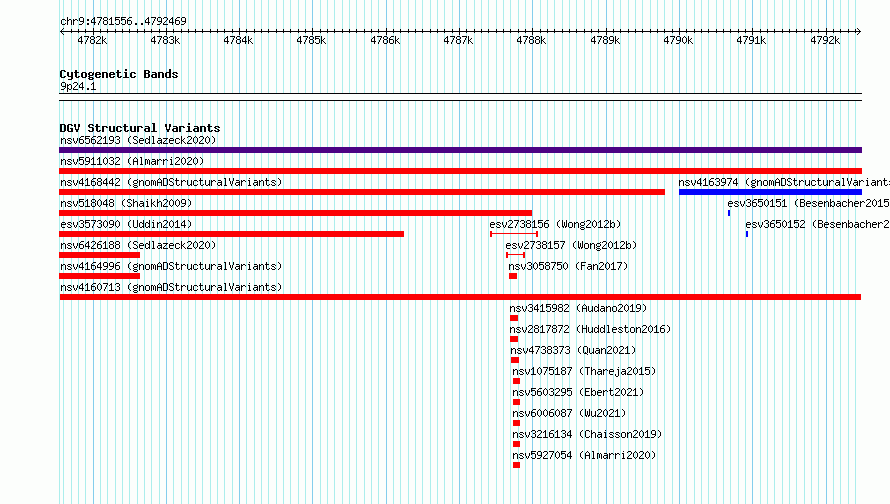Viewport: 890px width, 504px height.
Task: Open the esv2738156 (Wong2012b) label
Action: point(555,224)
